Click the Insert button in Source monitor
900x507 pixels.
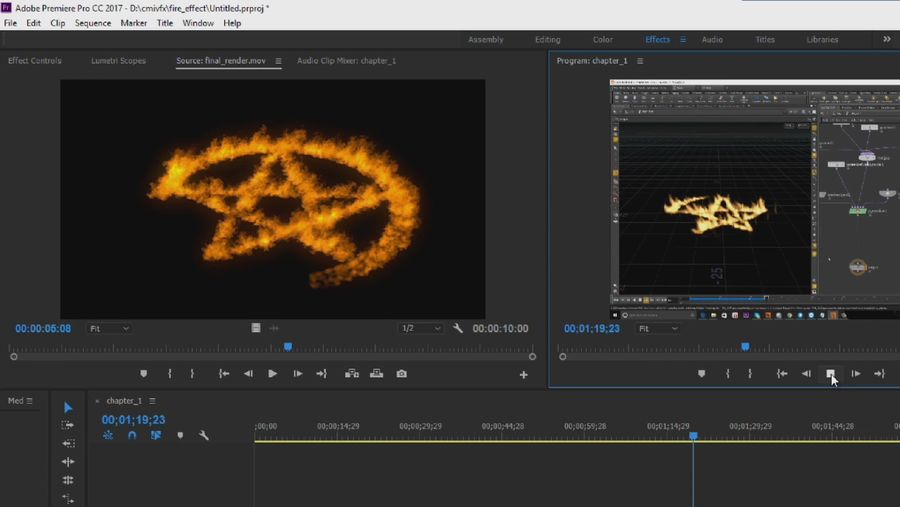click(352, 374)
